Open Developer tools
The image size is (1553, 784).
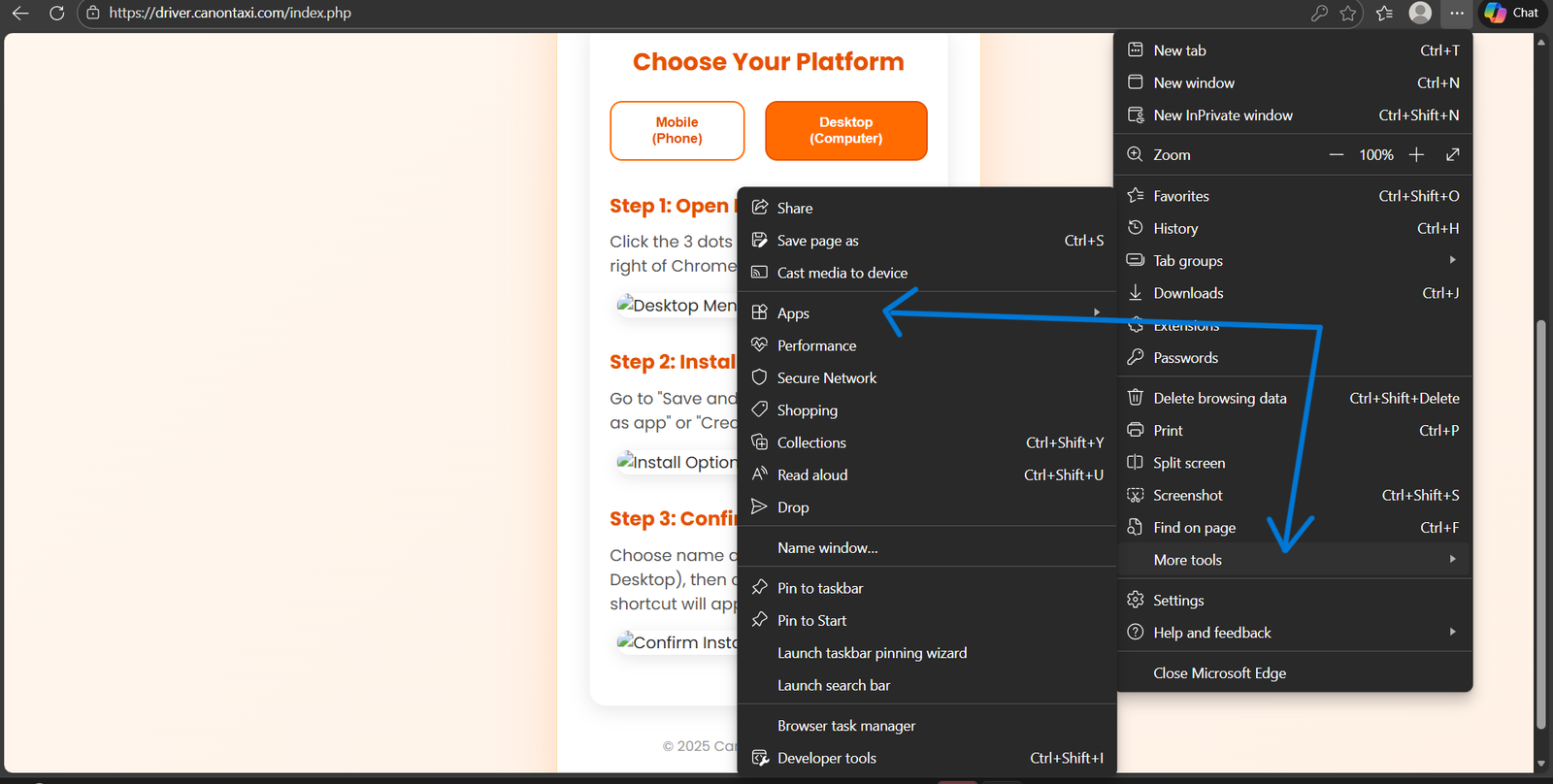(927, 758)
